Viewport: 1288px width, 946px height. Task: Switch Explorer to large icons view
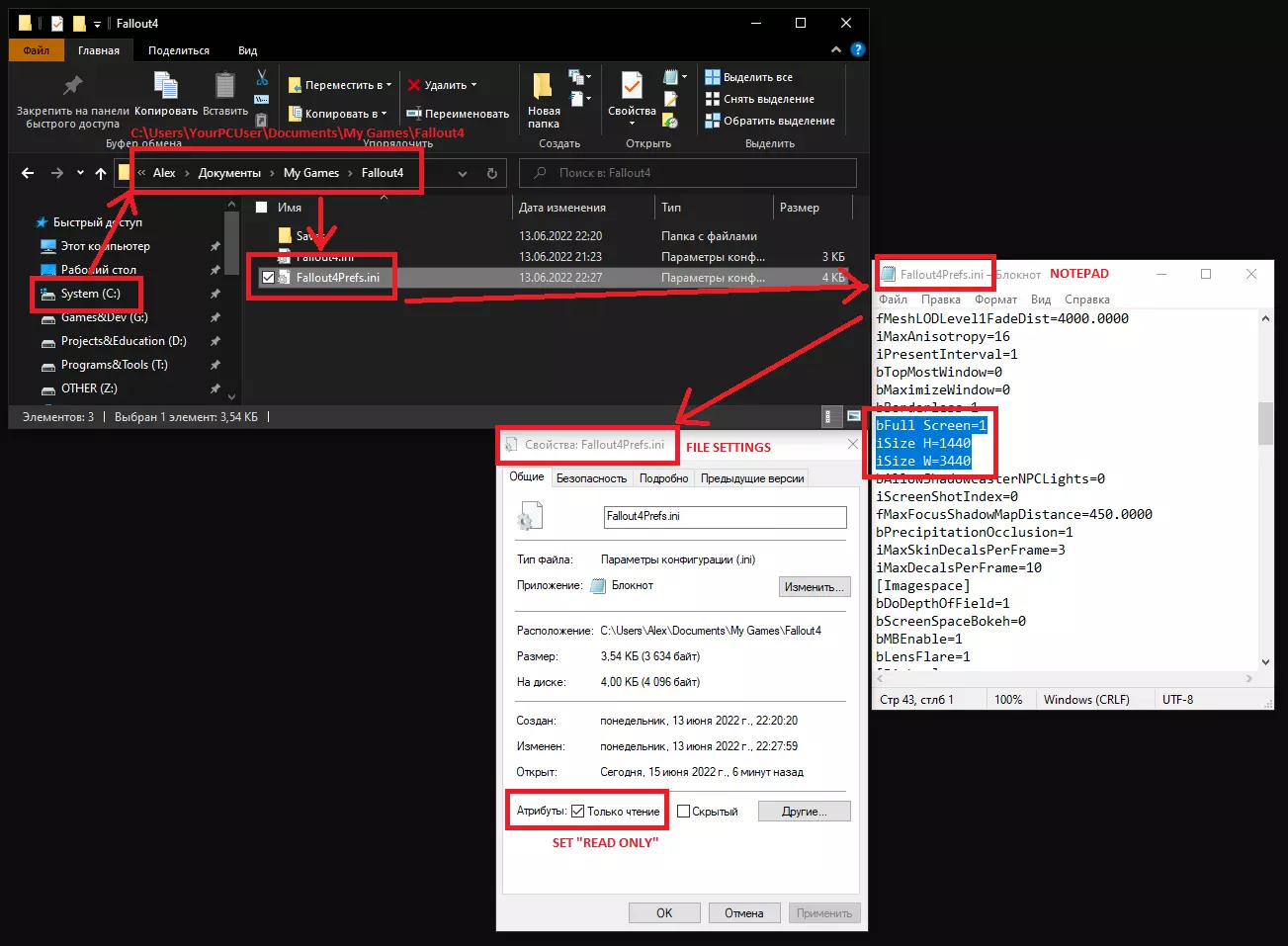852,416
